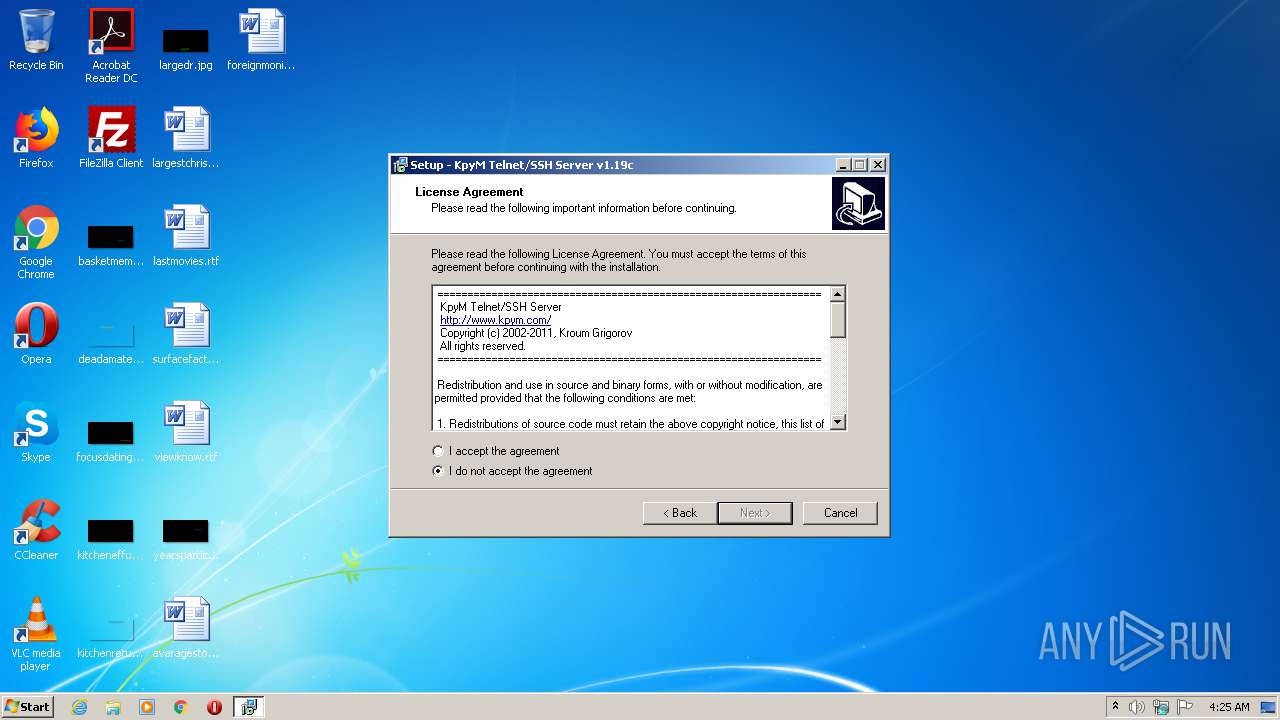
Task: Go Back in the setup wizard
Action: [679, 513]
